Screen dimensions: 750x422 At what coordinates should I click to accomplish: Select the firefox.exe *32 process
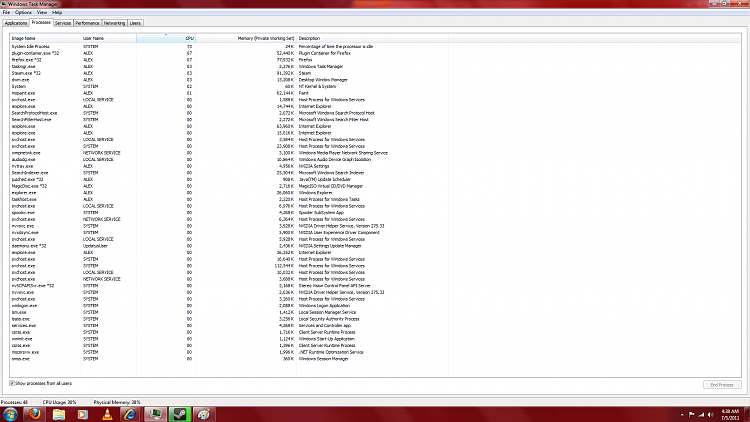[x=230, y=60]
